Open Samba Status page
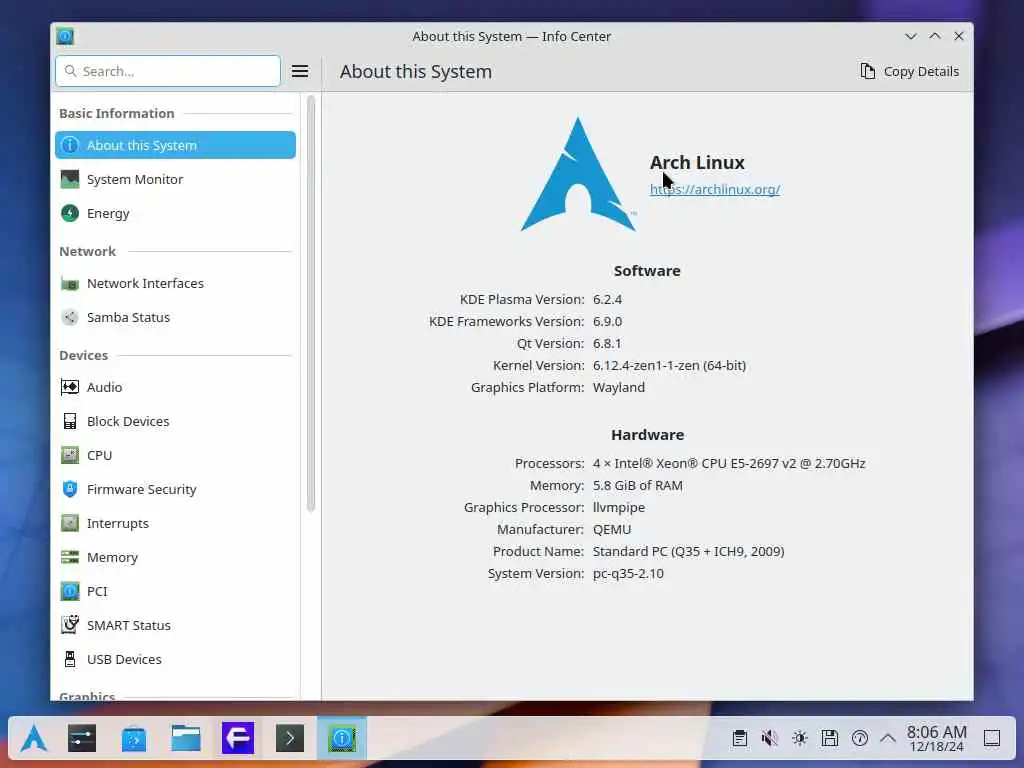The width and height of the screenshot is (1024, 768). click(x=175, y=317)
